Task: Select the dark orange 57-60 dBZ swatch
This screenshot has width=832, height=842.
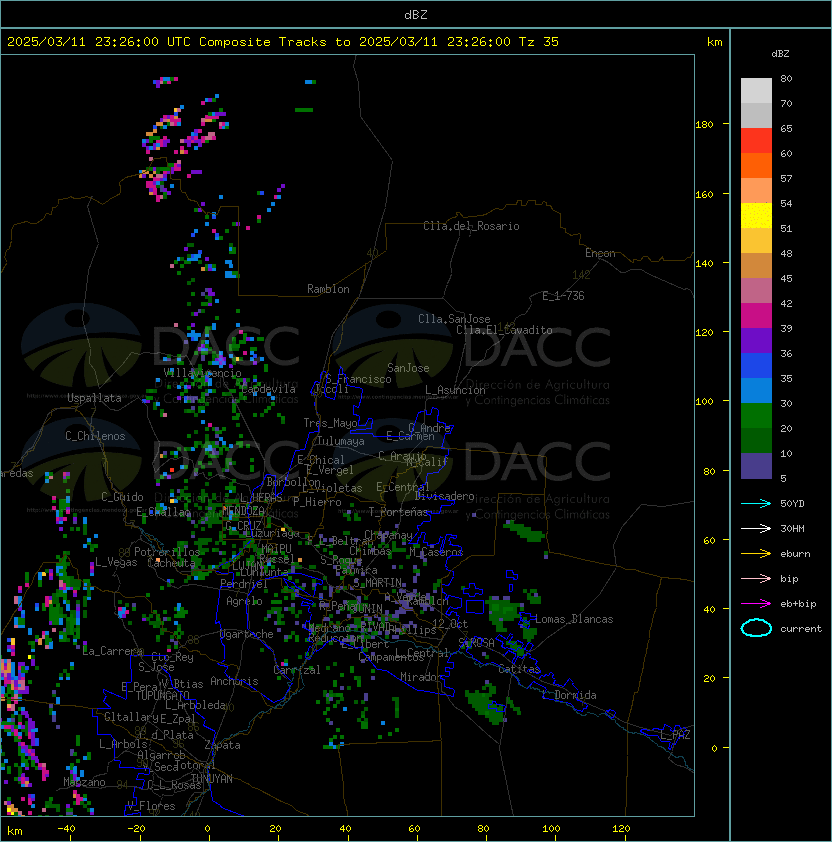Action: (756, 165)
